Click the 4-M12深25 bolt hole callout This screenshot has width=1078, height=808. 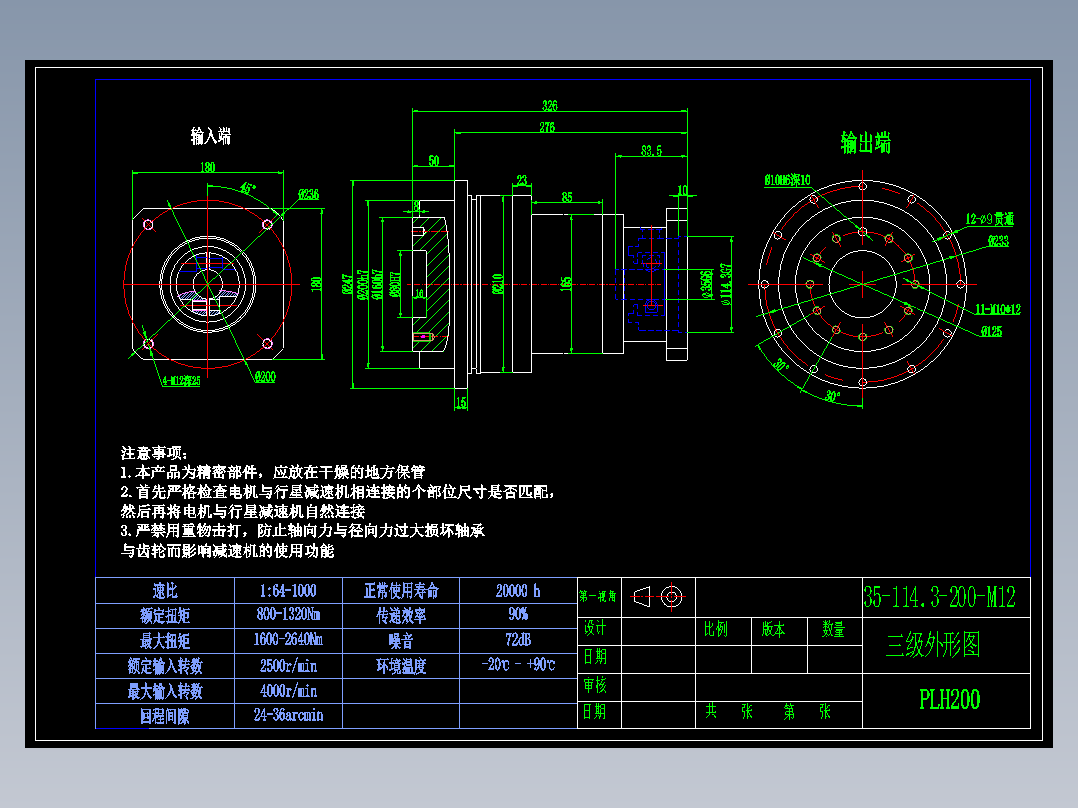[180, 380]
